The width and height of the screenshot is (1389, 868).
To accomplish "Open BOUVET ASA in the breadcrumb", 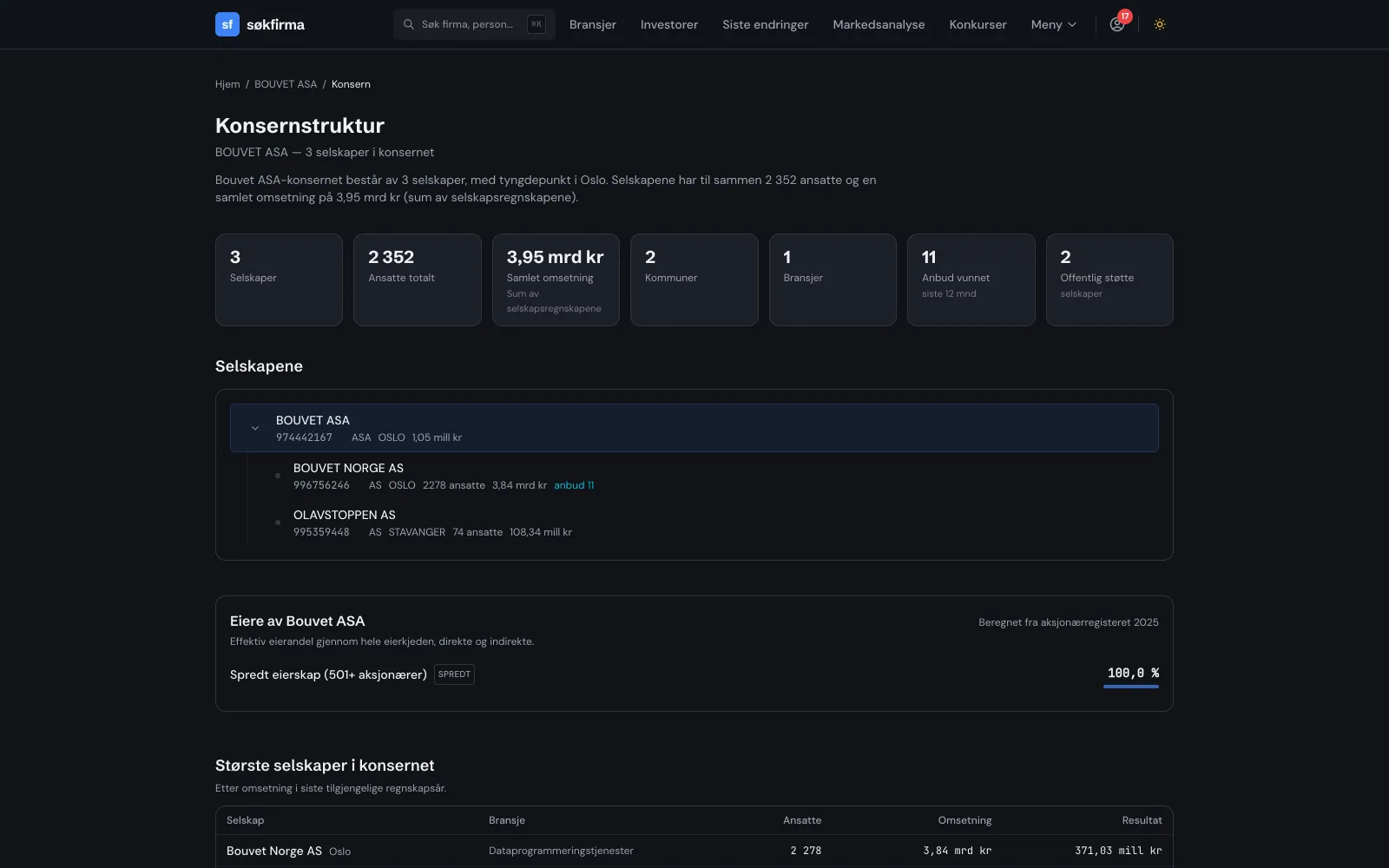I will [286, 84].
